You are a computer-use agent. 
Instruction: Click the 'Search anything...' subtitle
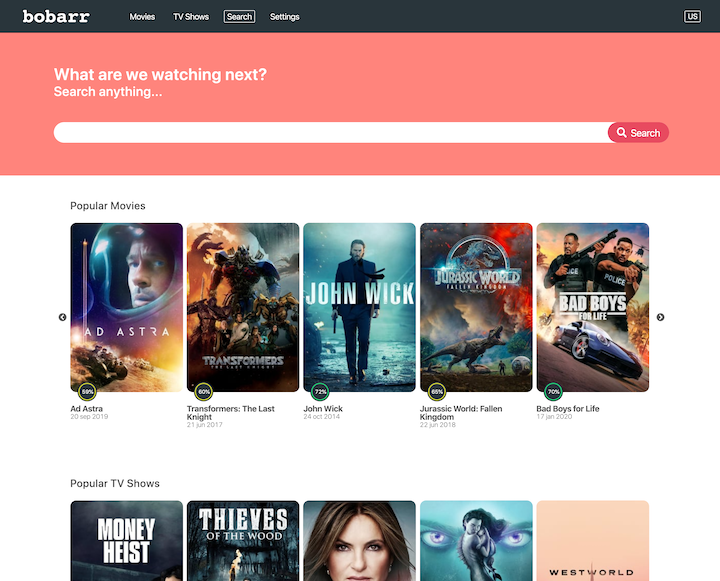(108, 92)
